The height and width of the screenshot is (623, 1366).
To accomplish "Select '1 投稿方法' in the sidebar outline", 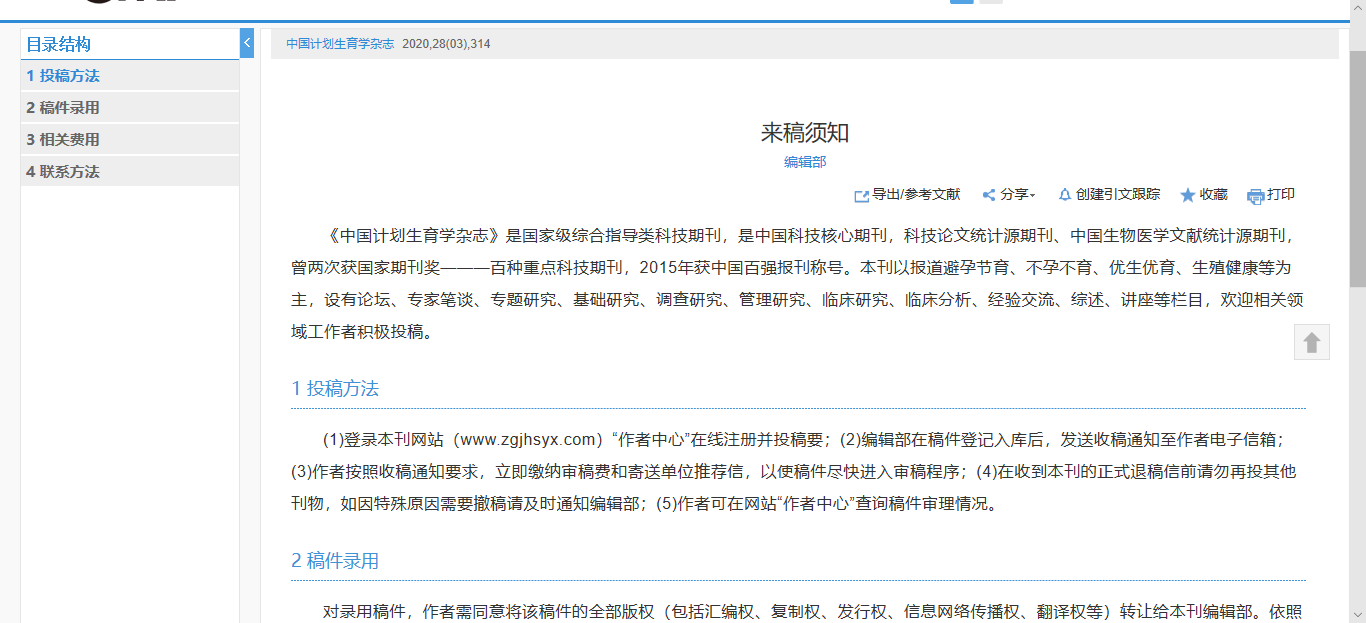I will point(63,76).
